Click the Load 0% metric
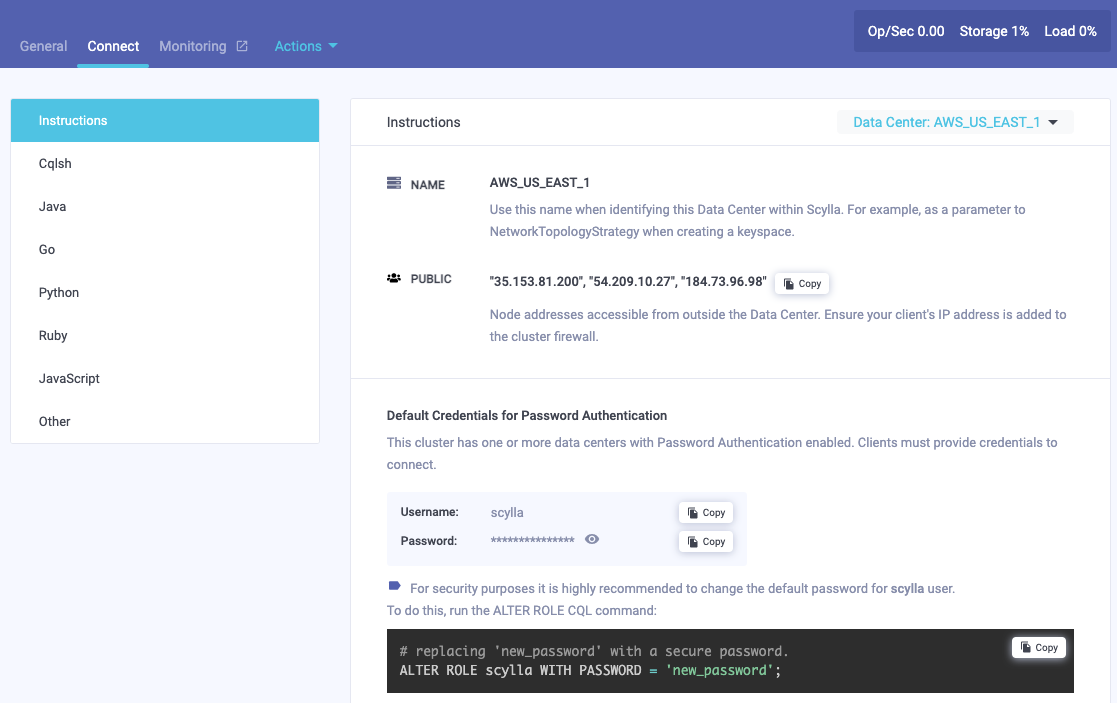 pyautogui.click(x=1070, y=31)
